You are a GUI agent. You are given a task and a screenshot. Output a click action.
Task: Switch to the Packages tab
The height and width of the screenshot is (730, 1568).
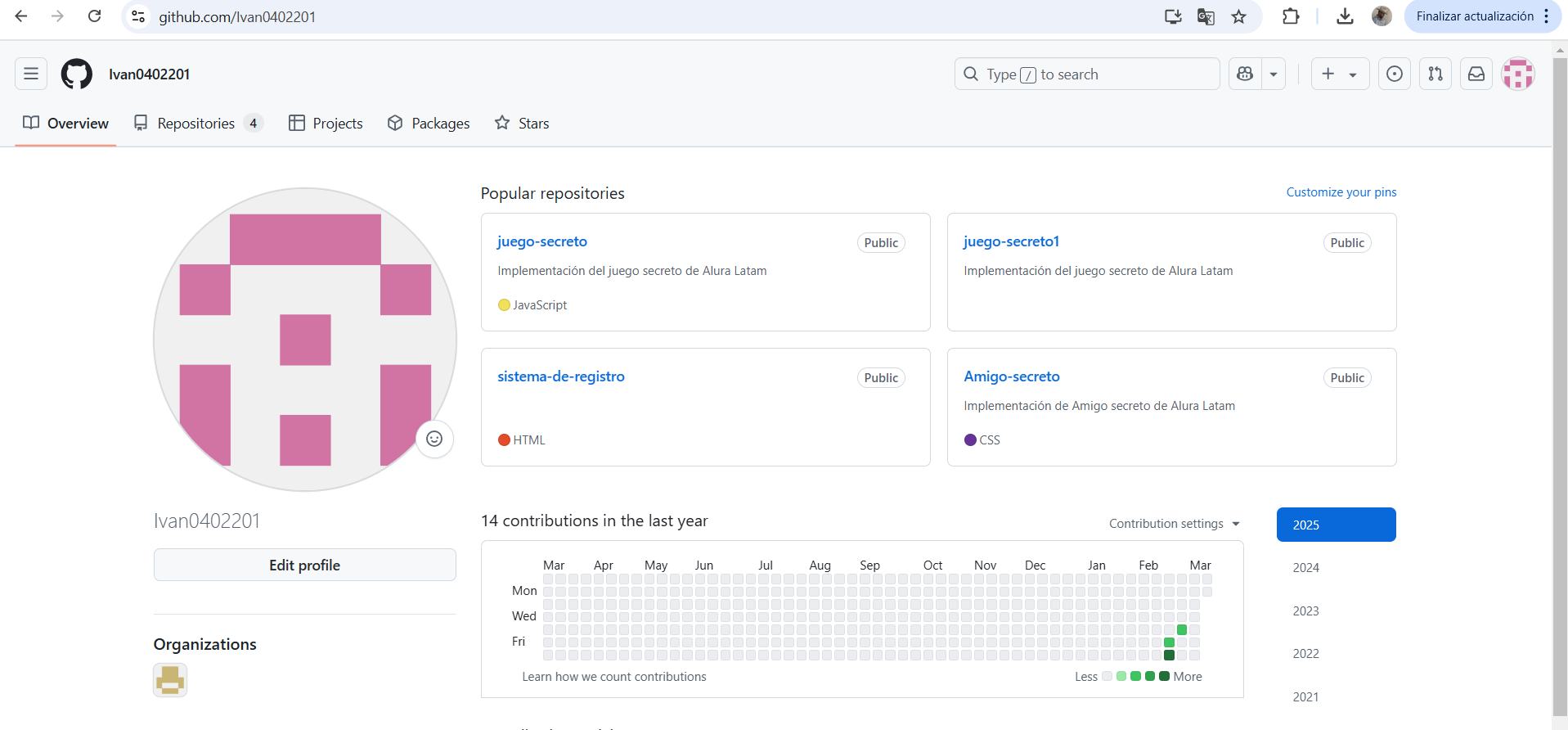(x=429, y=123)
